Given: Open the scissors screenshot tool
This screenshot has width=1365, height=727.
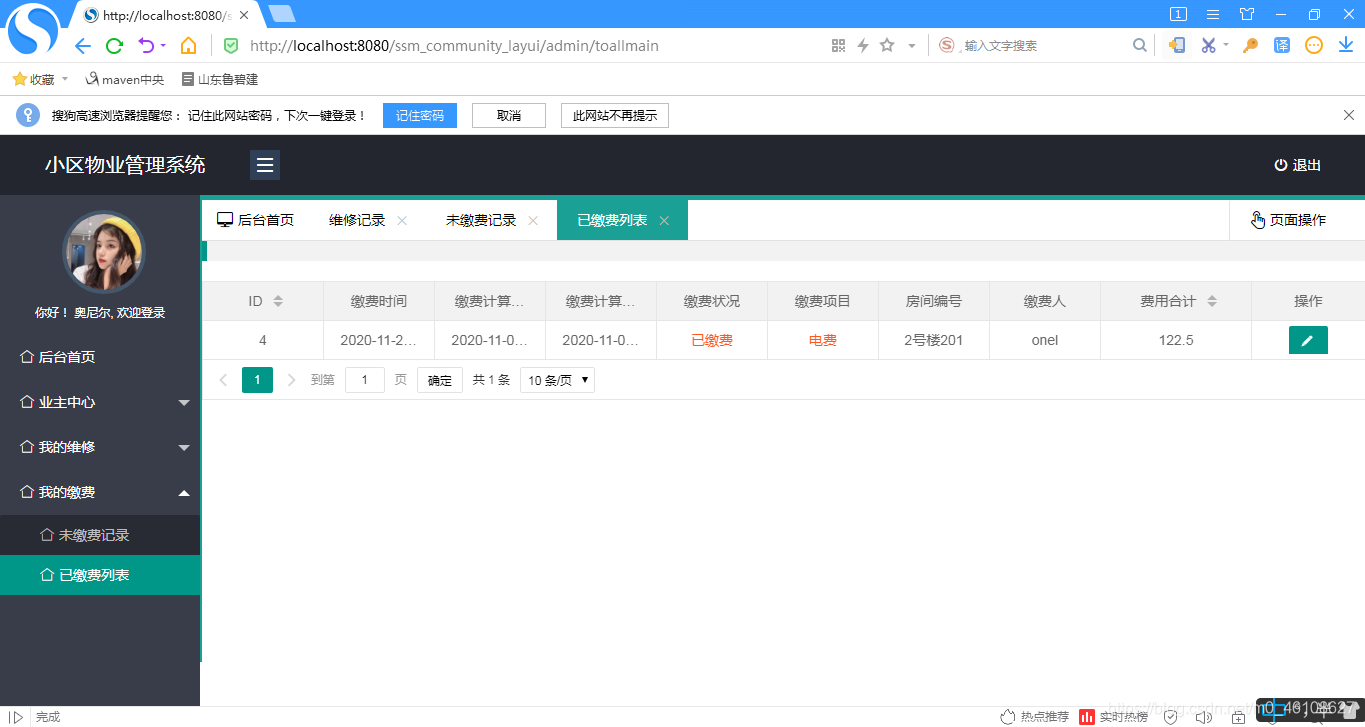Looking at the screenshot, I should point(1208,45).
